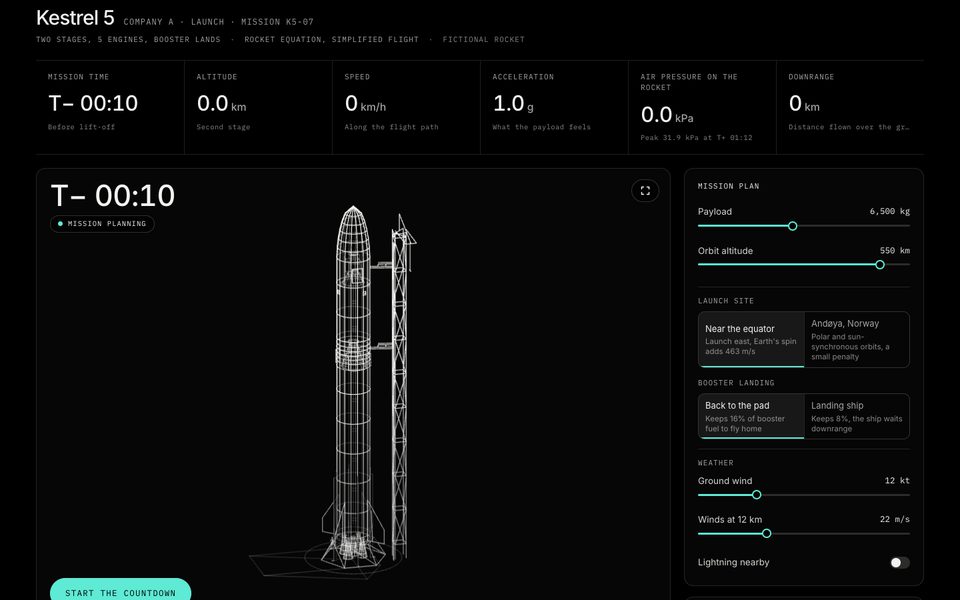Click the Orbit altitude slider handle
This screenshot has height=600, width=960.
pos(880,264)
